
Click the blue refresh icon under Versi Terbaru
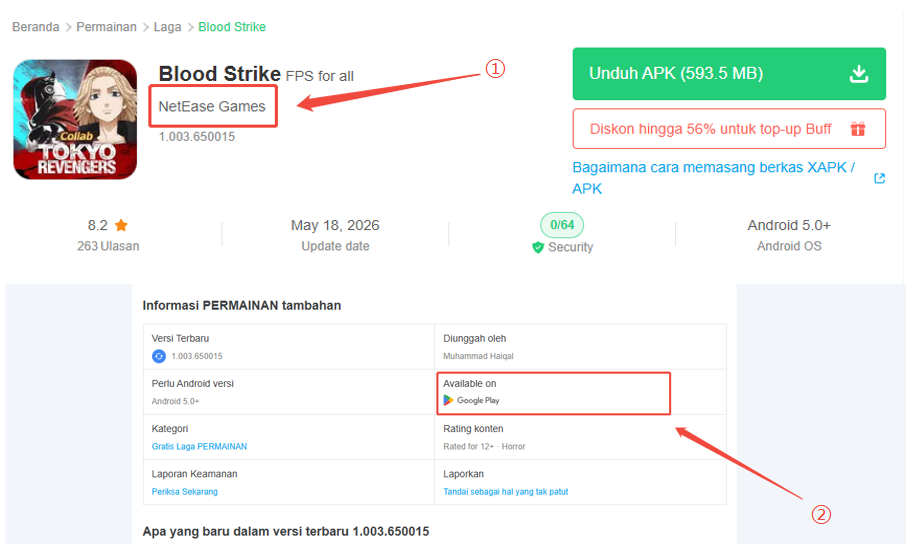click(159, 356)
